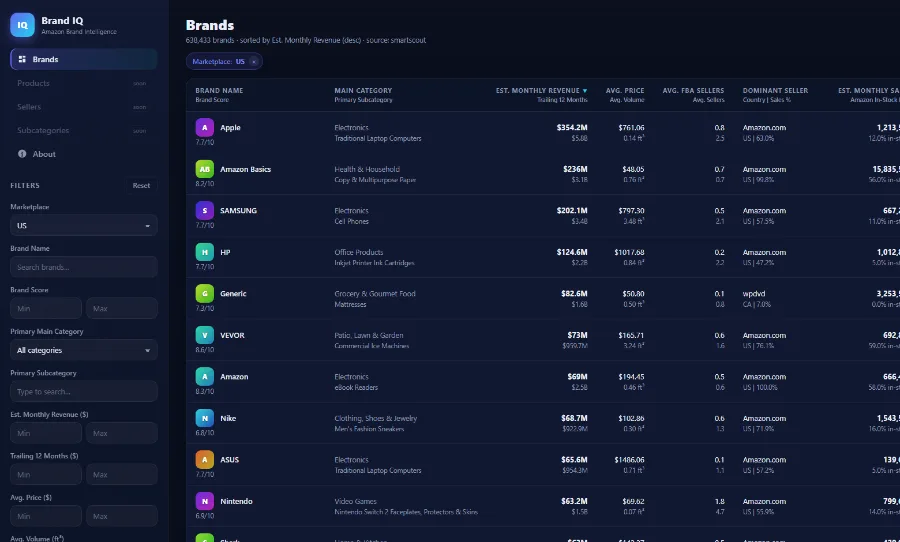Click the Avg. Price Max field
Image resolution: width=900 pixels, height=542 pixels.
pos(122,516)
